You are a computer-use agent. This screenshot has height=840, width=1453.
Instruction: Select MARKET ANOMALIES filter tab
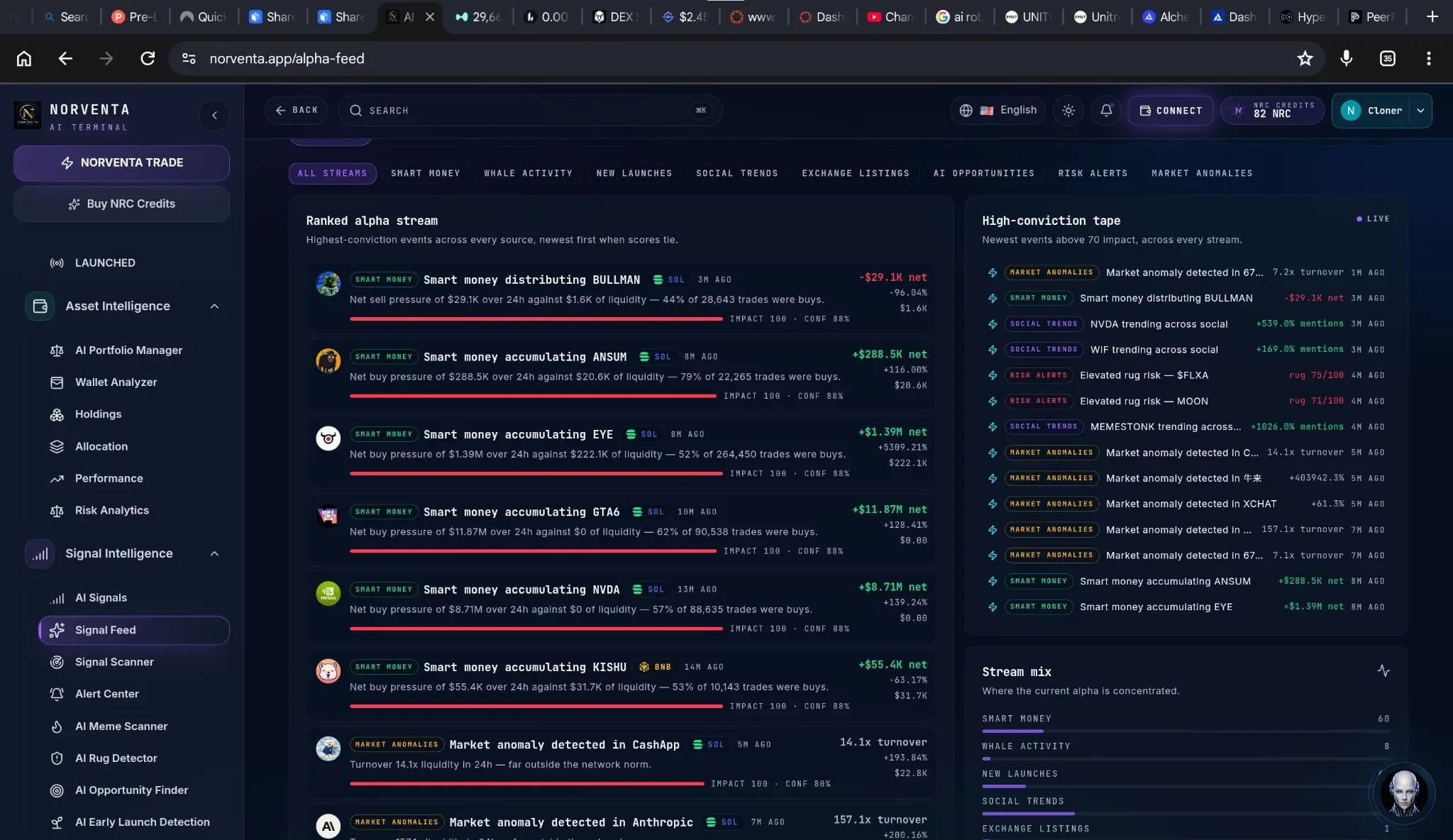(x=1202, y=173)
